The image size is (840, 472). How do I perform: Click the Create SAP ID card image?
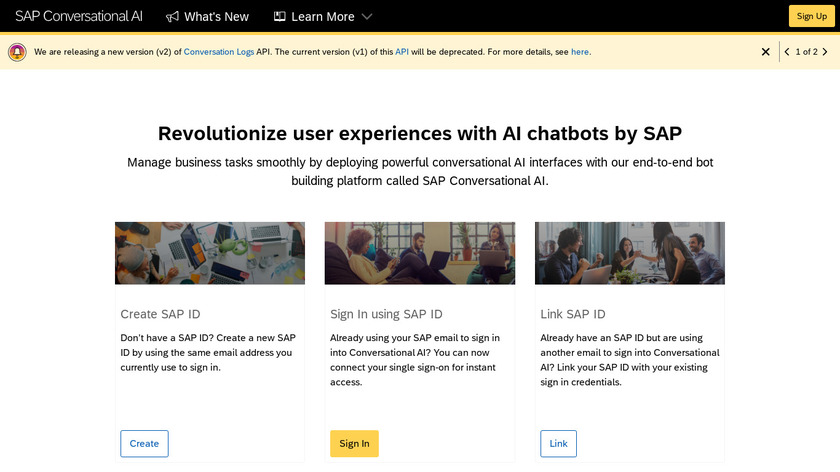(x=210, y=253)
